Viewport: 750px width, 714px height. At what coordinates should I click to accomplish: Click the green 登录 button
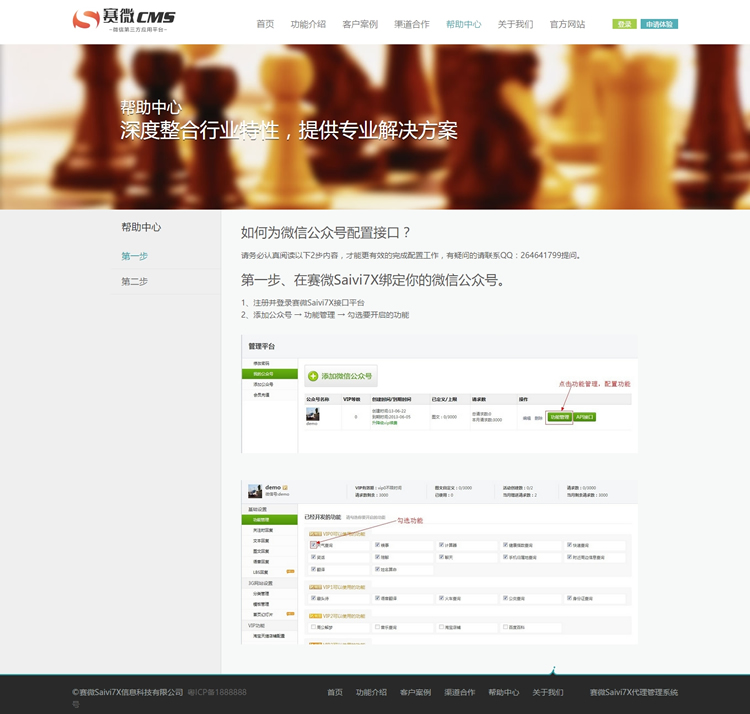coord(624,24)
